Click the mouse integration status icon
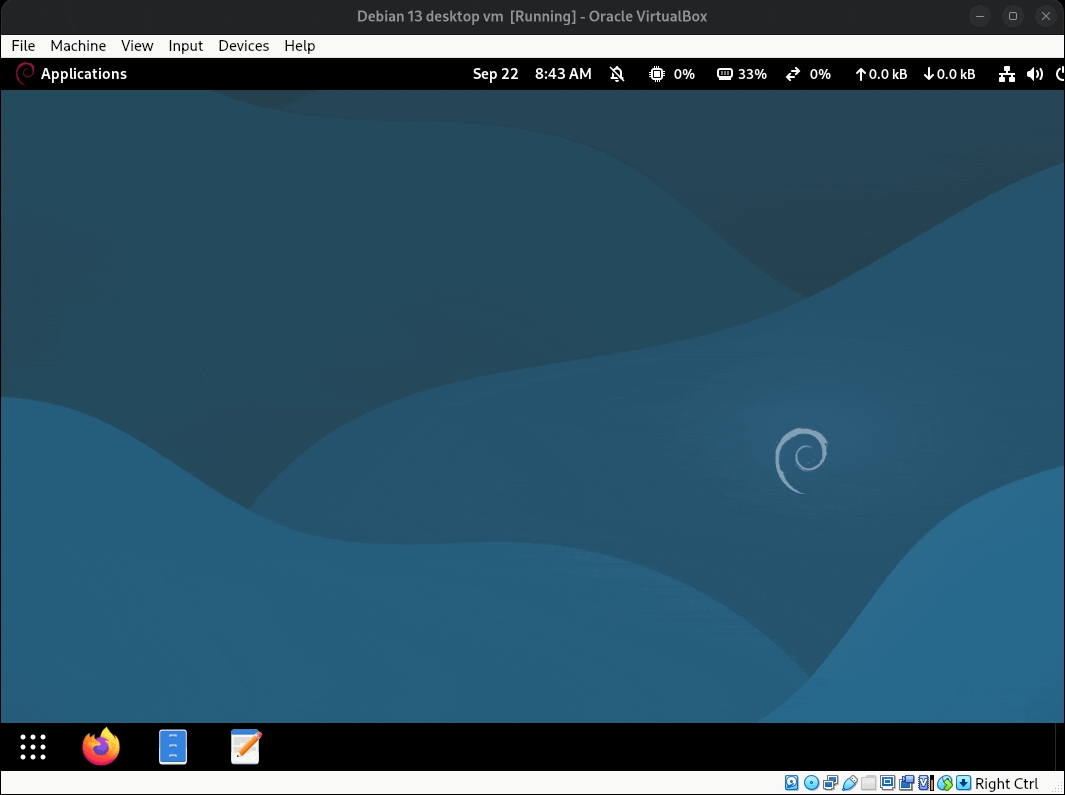 [x=945, y=783]
